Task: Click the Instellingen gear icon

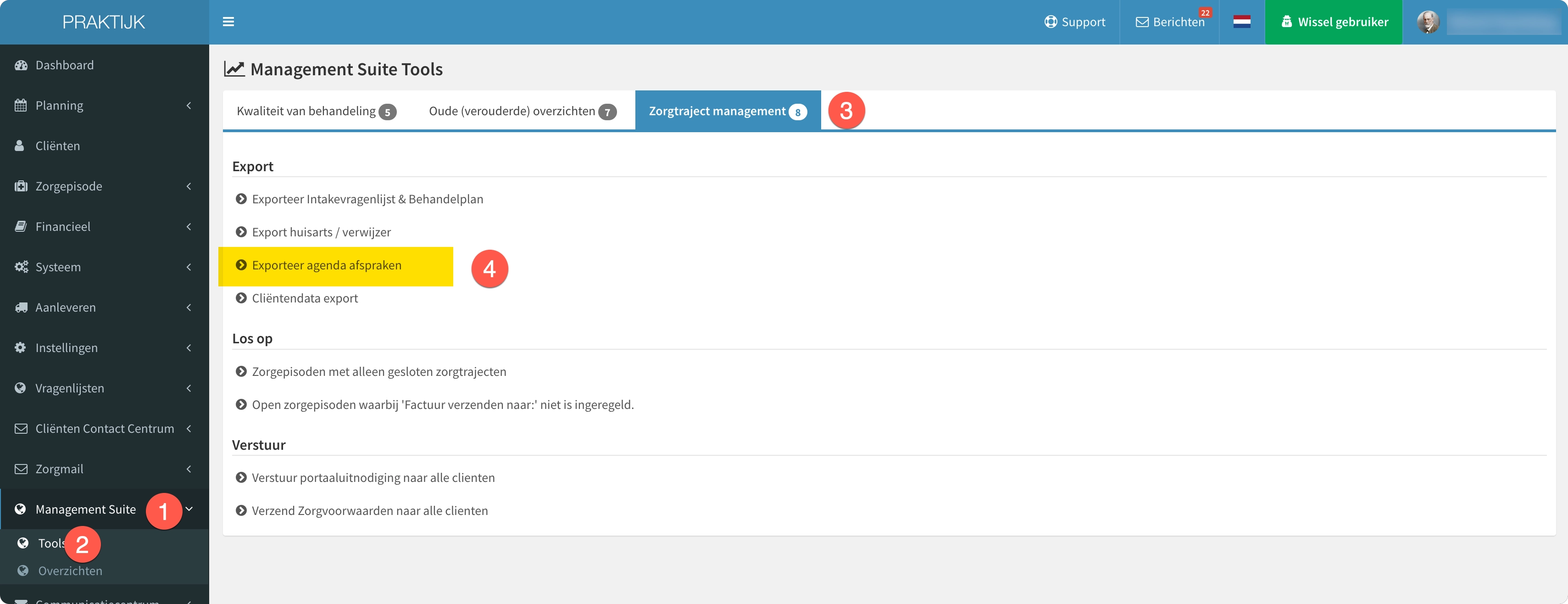Action: (x=20, y=347)
